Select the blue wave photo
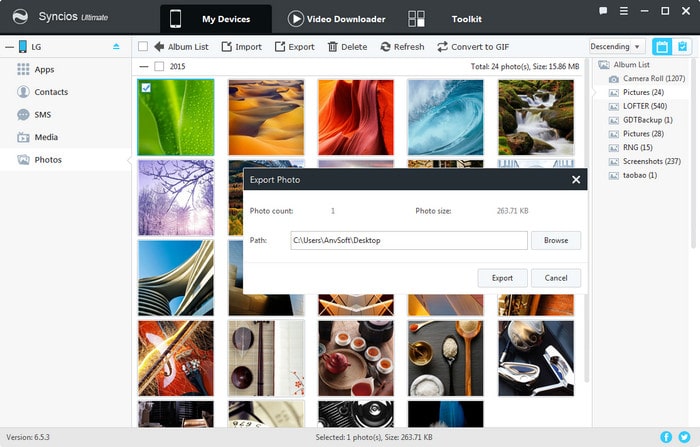The width and height of the screenshot is (700, 447). coord(446,117)
